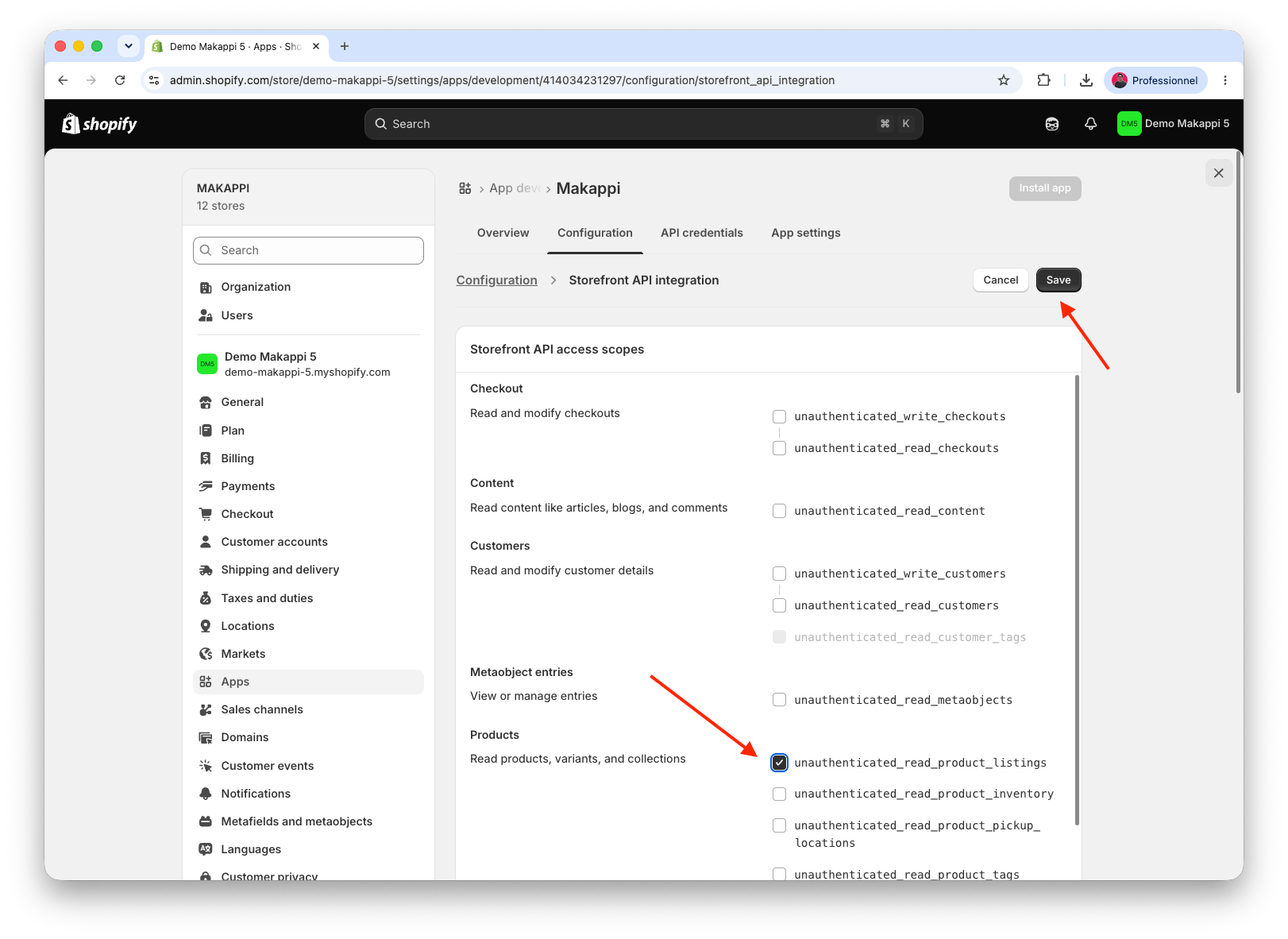Cancel the configuration changes
The height and width of the screenshot is (939, 1288).
pyautogui.click(x=1001, y=280)
